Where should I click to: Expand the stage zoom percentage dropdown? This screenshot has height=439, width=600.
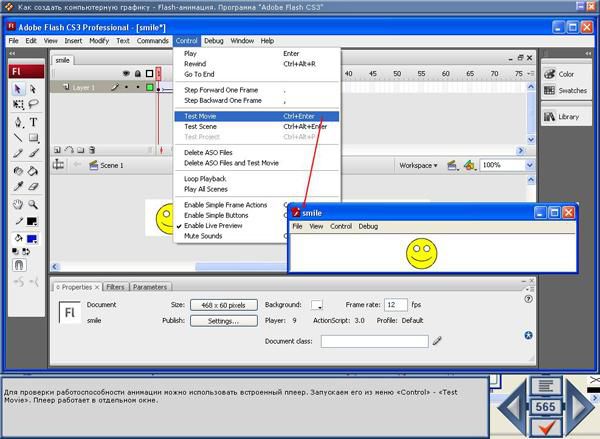coord(535,165)
